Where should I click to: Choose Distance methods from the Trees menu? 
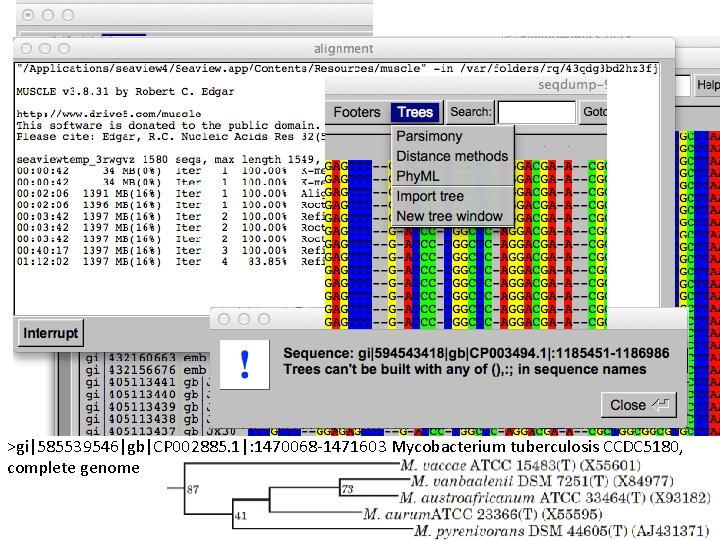(452, 156)
